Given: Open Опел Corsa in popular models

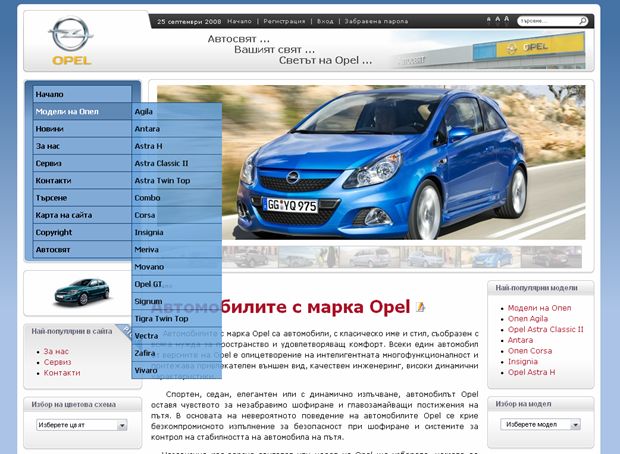Looking at the screenshot, I should [x=530, y=351].
